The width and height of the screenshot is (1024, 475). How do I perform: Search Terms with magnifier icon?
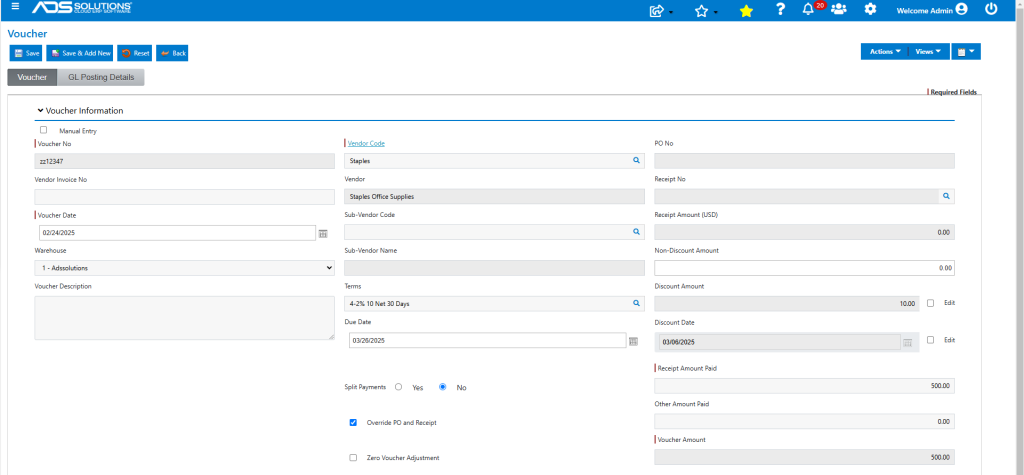(x=636, y=303)
